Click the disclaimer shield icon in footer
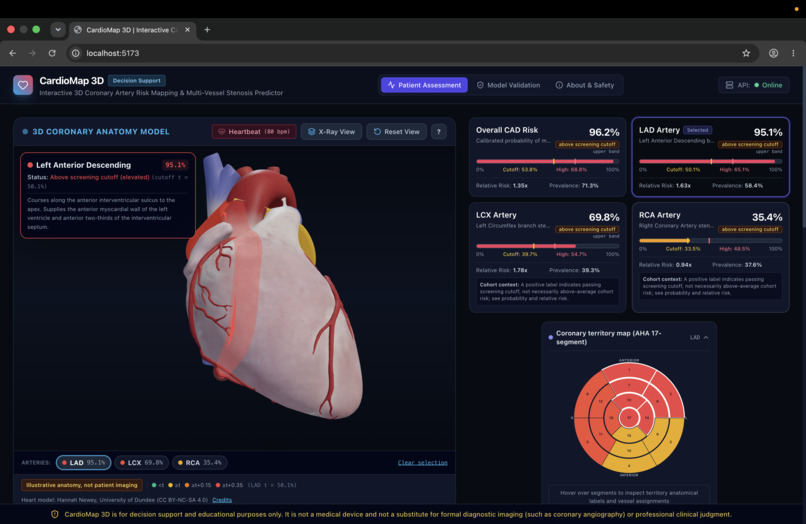 coord(54,514)
